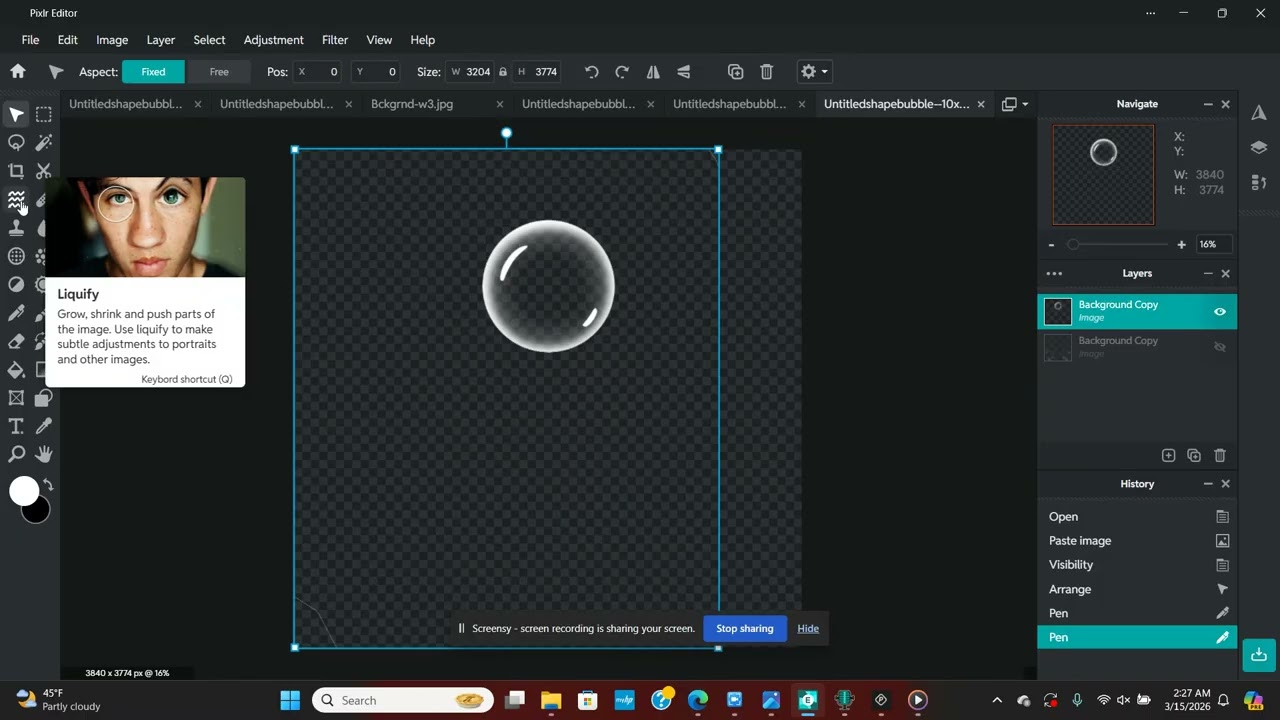The image size is (1280, 720).
Task: Open the File menu
Action: point(31,40)
